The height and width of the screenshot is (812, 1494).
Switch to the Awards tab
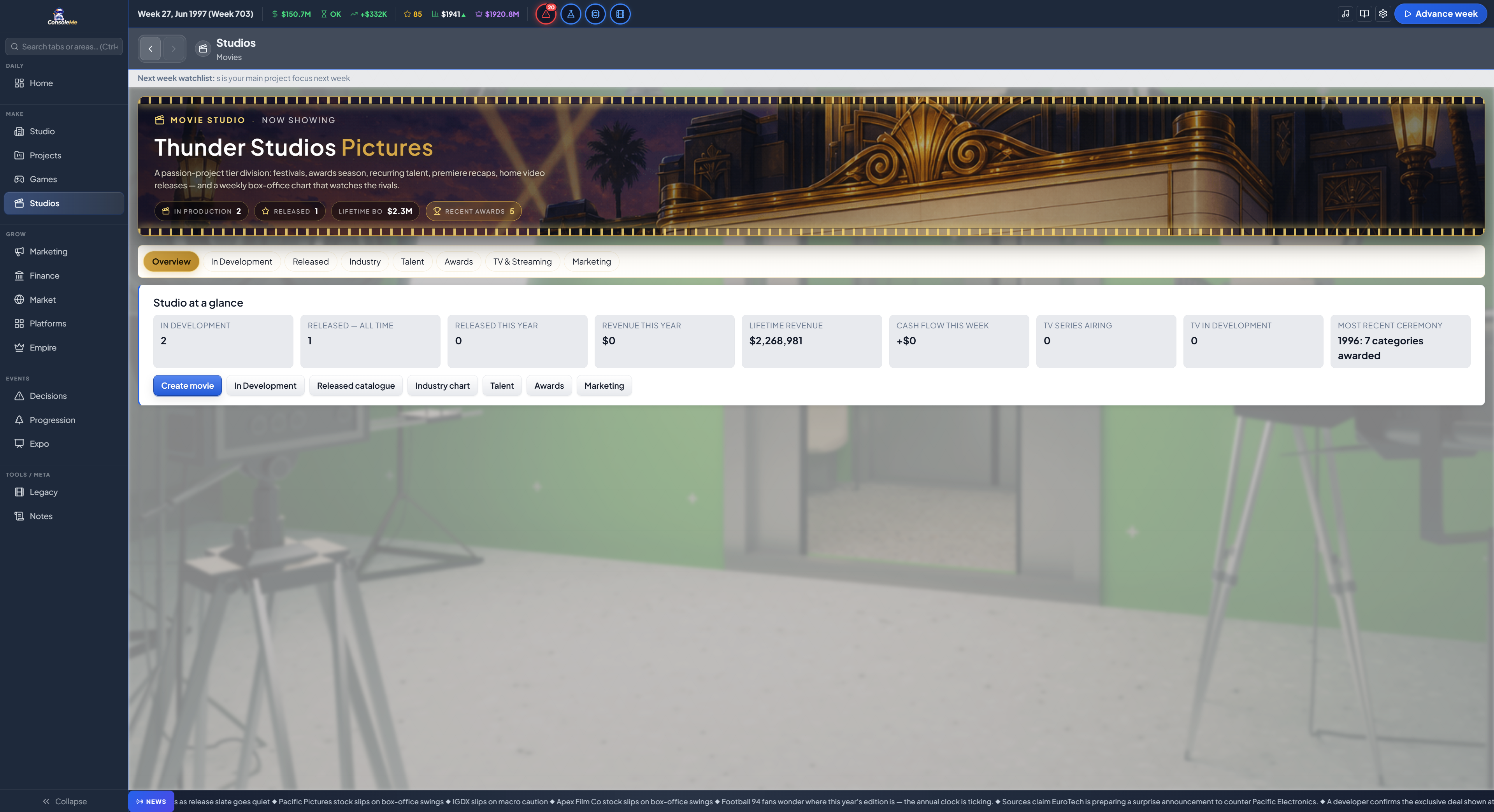coord(459,261)
